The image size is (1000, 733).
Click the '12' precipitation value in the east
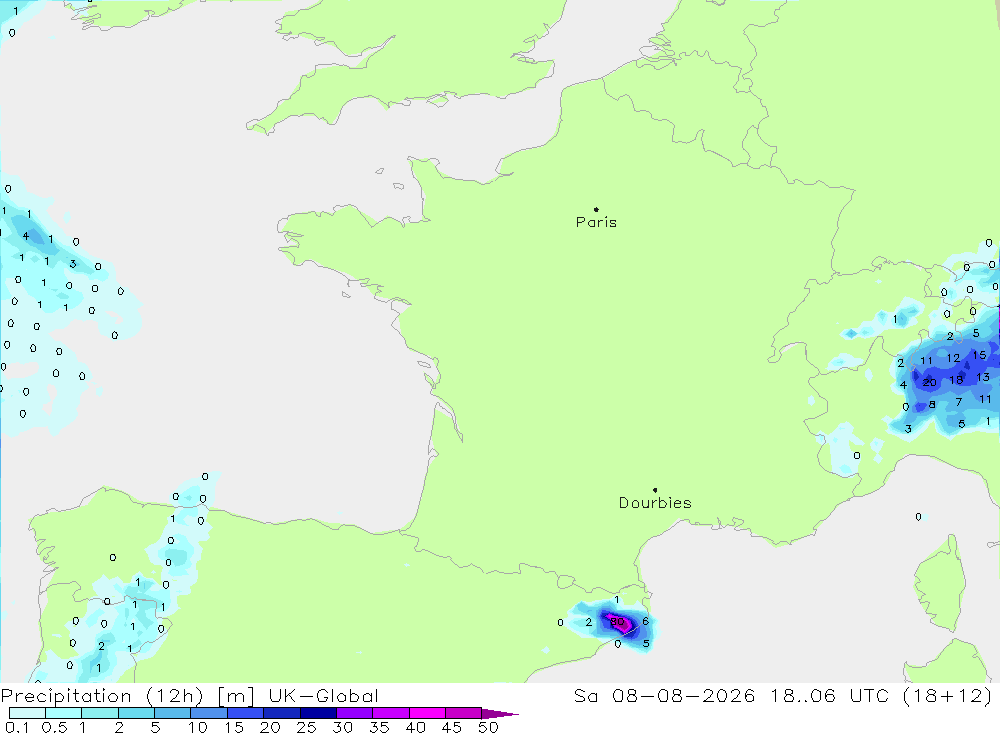point(953,358)
